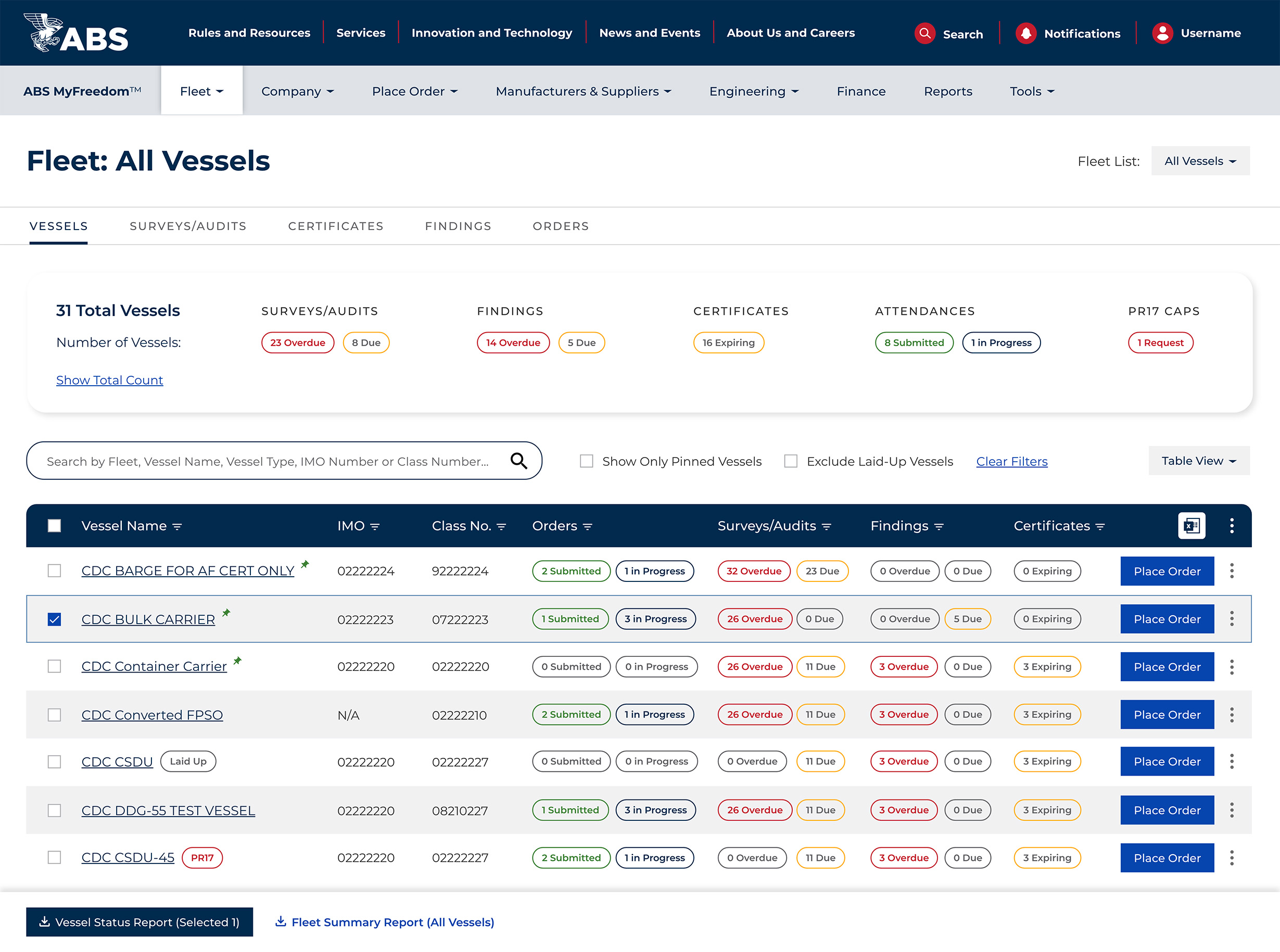Expand the Fleet dropdown menu
This screenshot has width=1280, height=952.
[x=202, y=91]
